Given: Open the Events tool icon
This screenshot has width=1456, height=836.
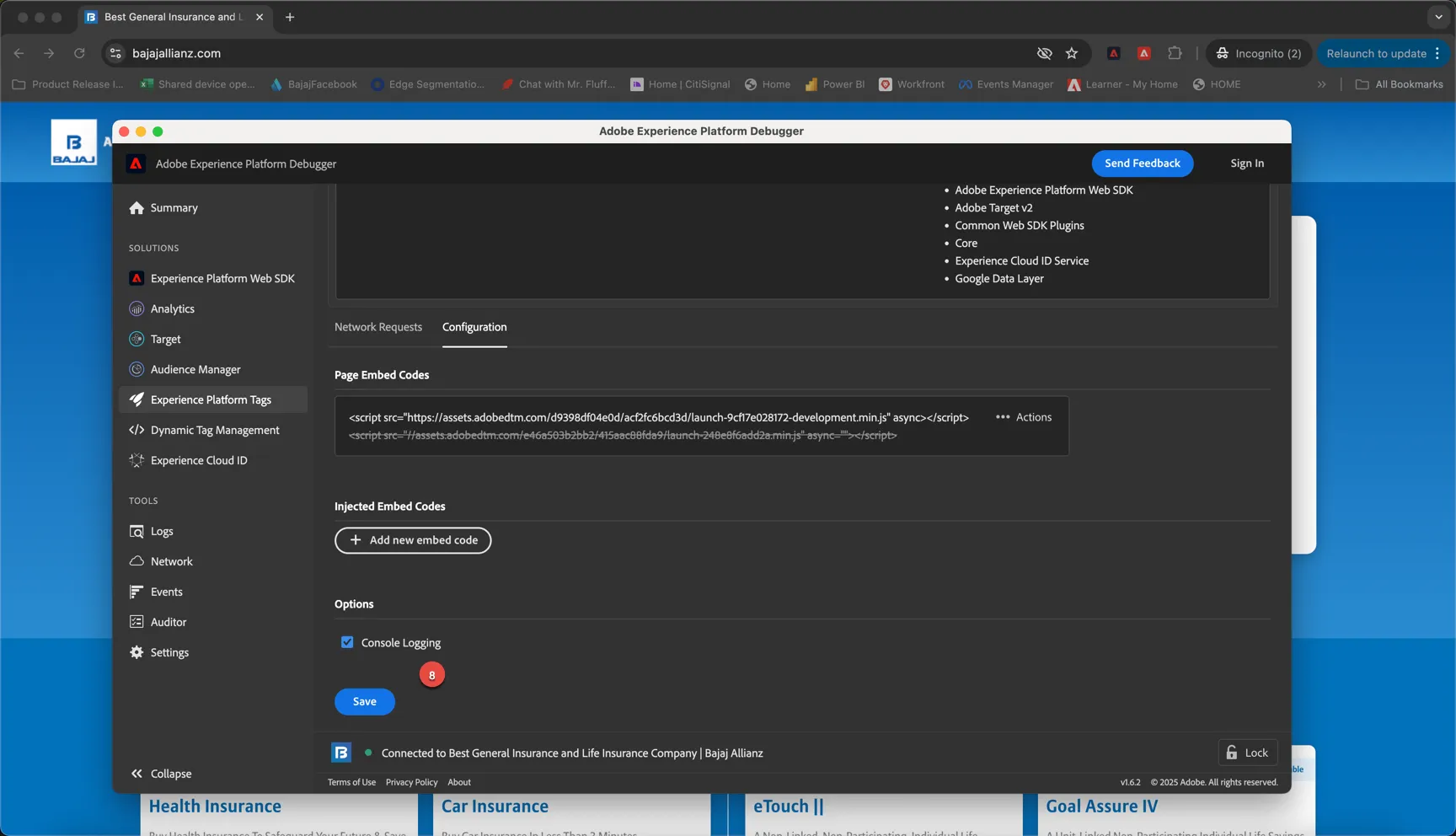Looking at the screenshot, I should click(136, 592).
